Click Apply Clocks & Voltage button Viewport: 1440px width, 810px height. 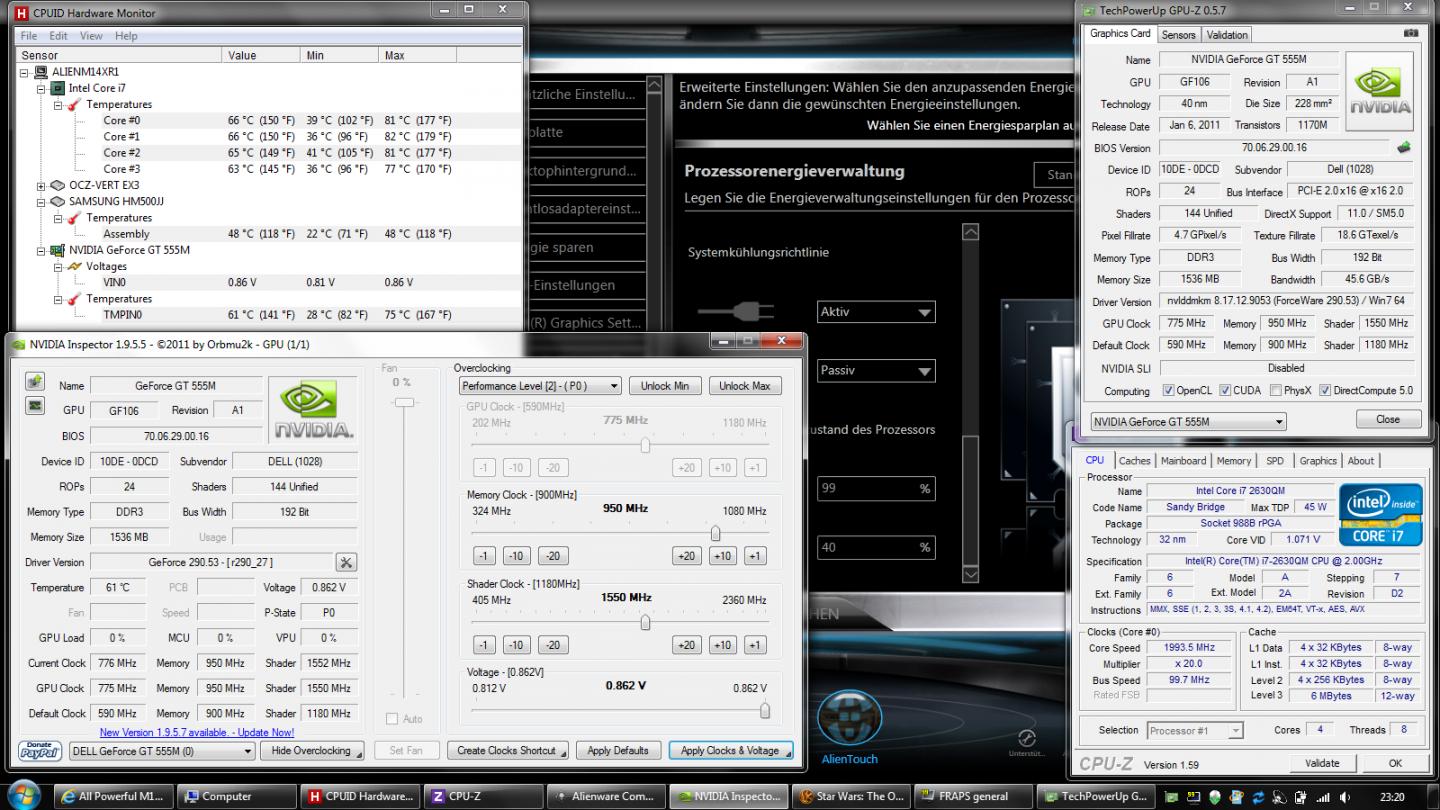[730, 751]
